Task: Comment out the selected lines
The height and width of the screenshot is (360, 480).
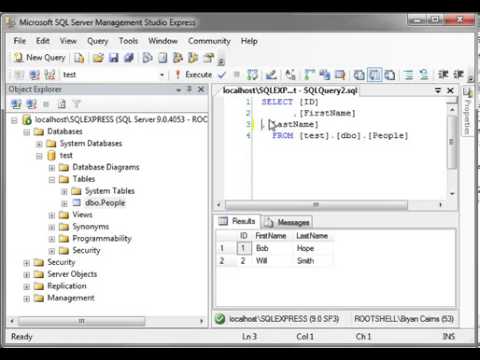Action: (409, 75)
